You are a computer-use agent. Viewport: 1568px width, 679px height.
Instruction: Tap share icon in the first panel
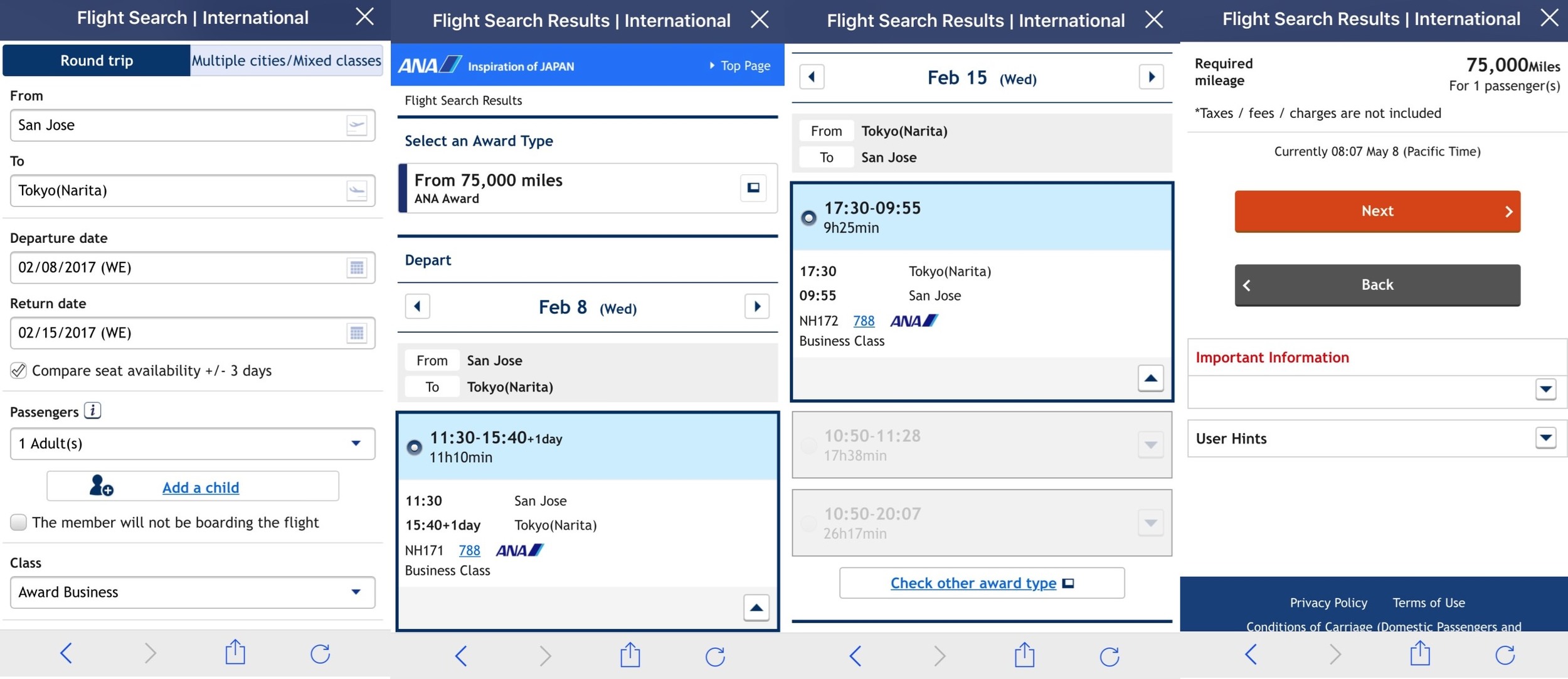235,652
